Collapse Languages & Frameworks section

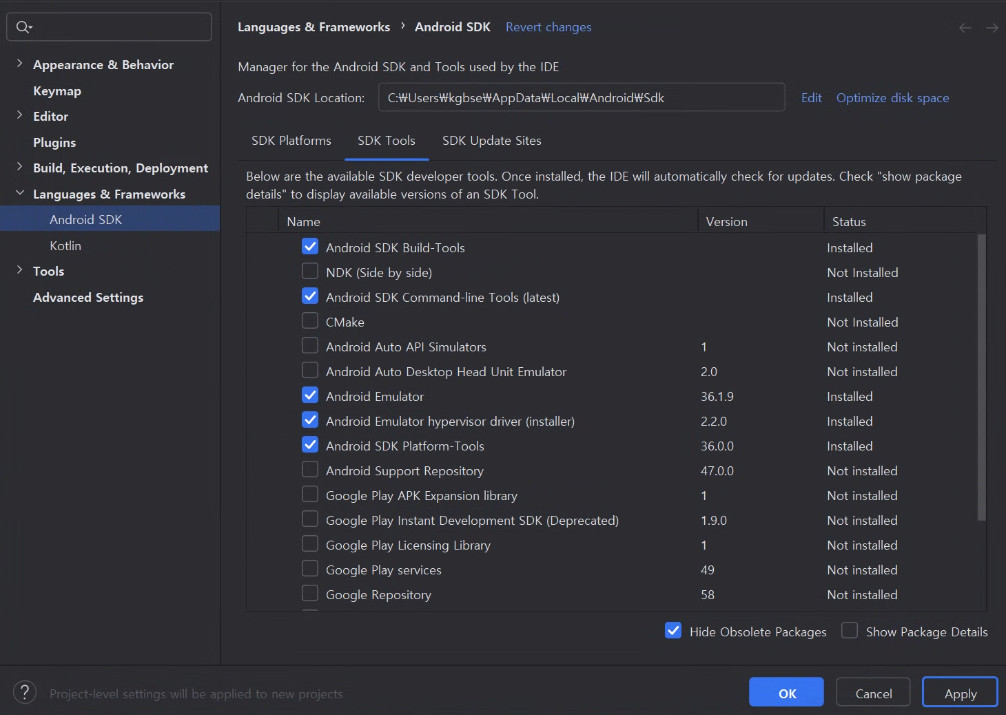tap(19, 193)
